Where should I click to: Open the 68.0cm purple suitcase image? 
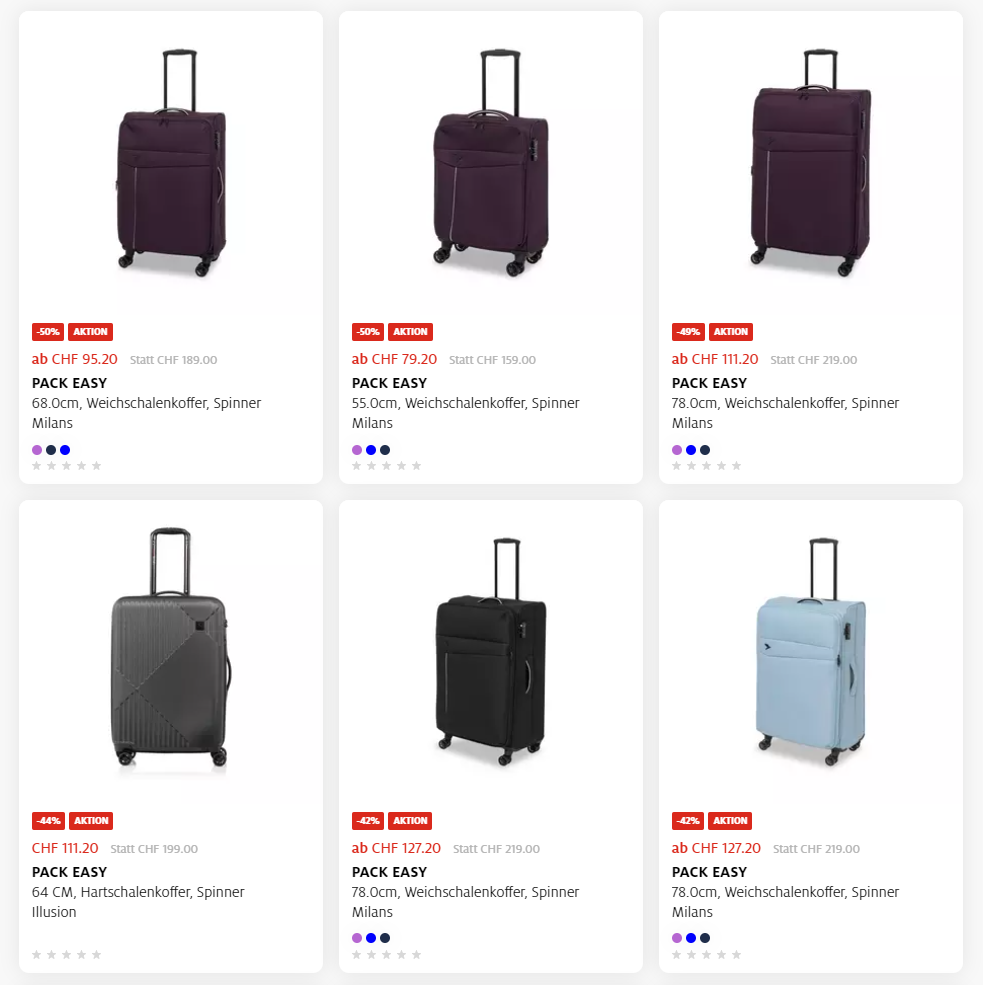pyautogui.click(x=170, y=160)
